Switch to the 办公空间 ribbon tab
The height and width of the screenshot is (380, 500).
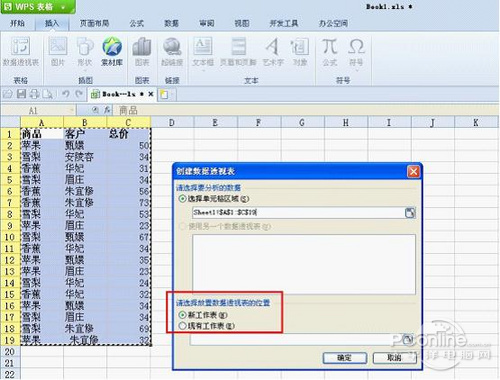click(x=333, y=23)
